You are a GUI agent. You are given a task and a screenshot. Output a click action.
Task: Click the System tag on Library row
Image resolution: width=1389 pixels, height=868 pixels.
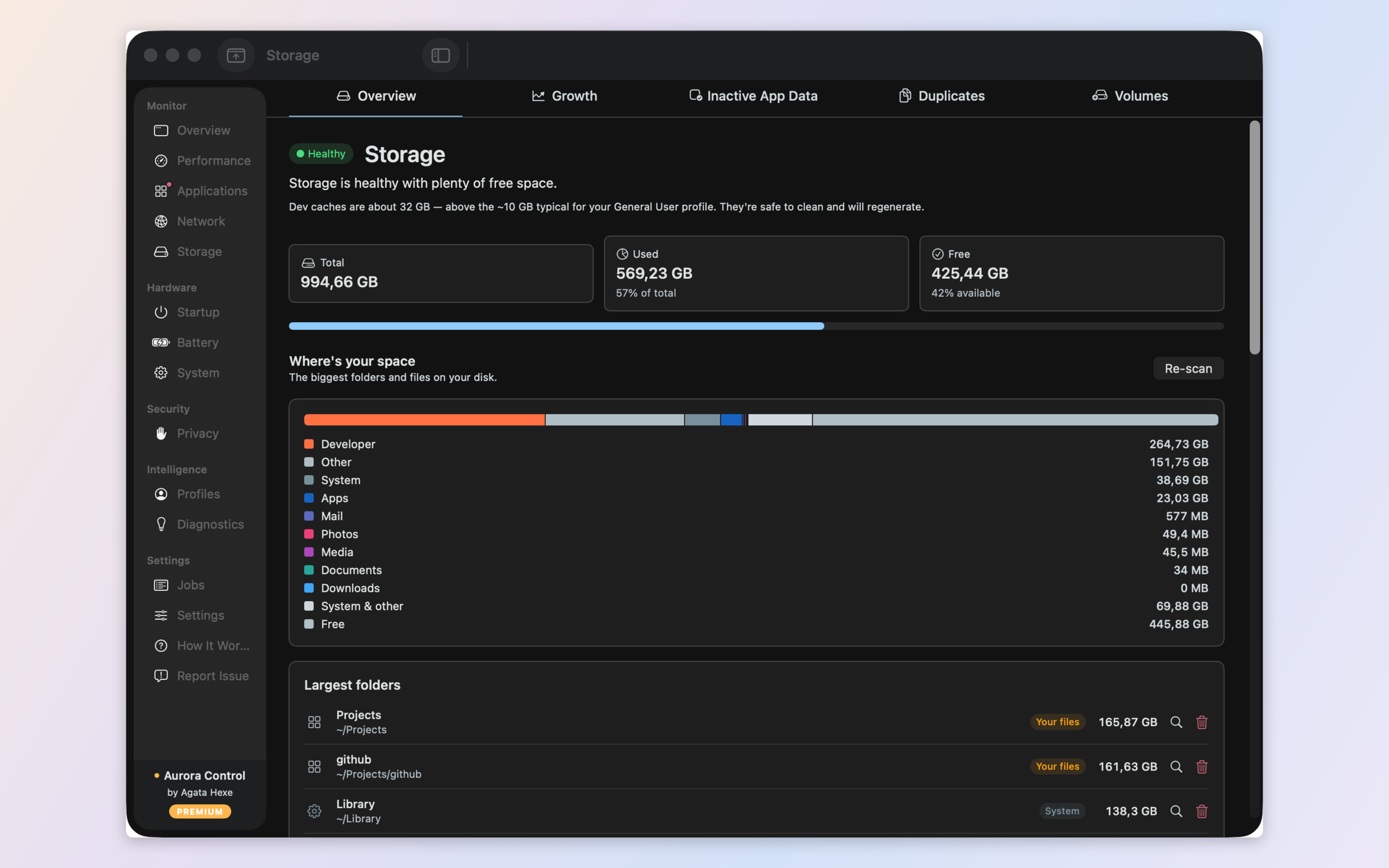[1062, 811]
